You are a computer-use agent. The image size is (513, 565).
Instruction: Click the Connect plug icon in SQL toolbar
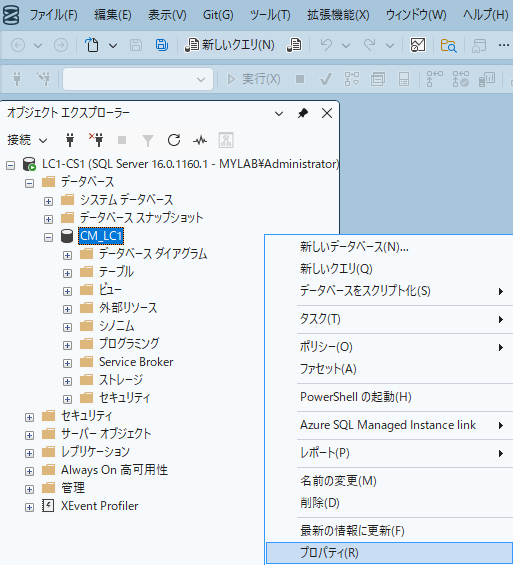pos(17,79)
